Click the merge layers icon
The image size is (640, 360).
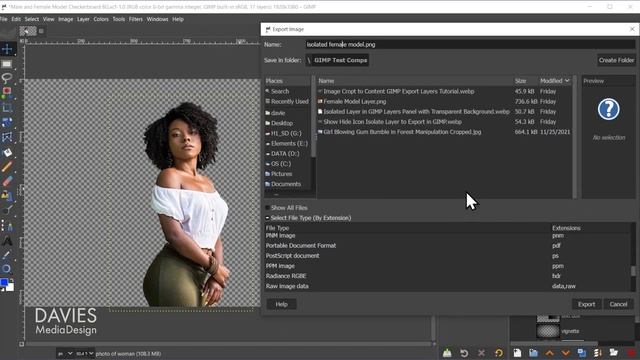click(x=598, y=353)
